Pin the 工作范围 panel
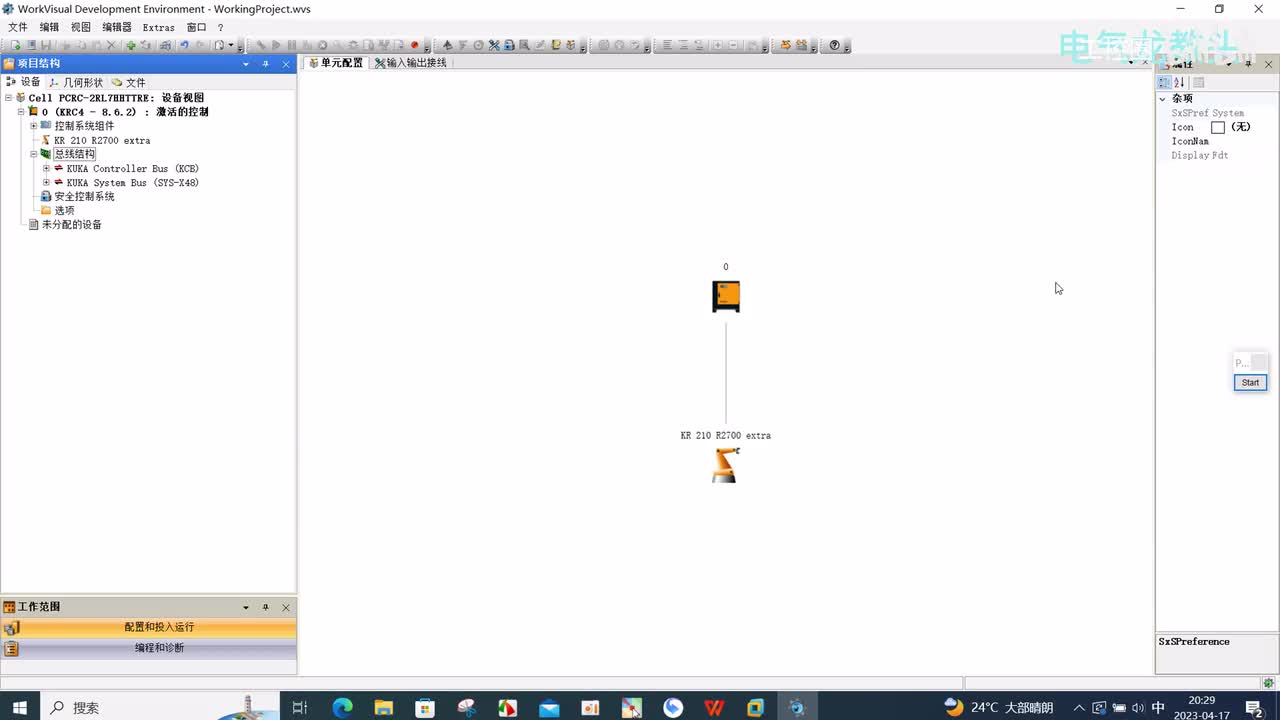The height and width of the screenshot is (720, 1280). click(266, 607)
